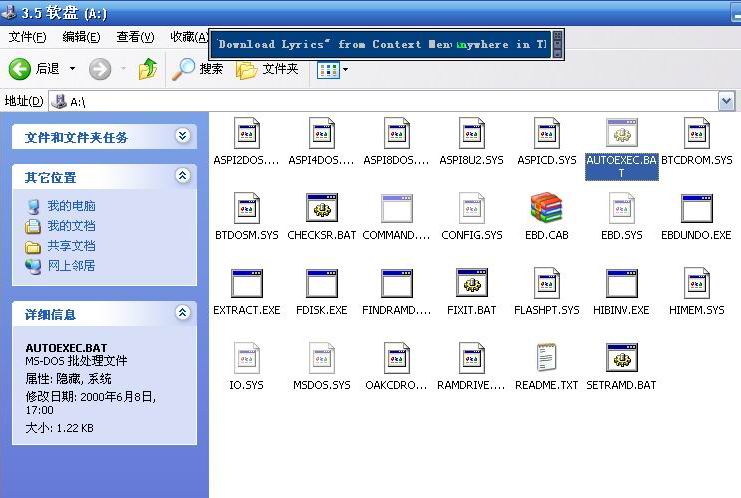
Task: Open the Back button history dropdown arrow
Action: point(72,69)
